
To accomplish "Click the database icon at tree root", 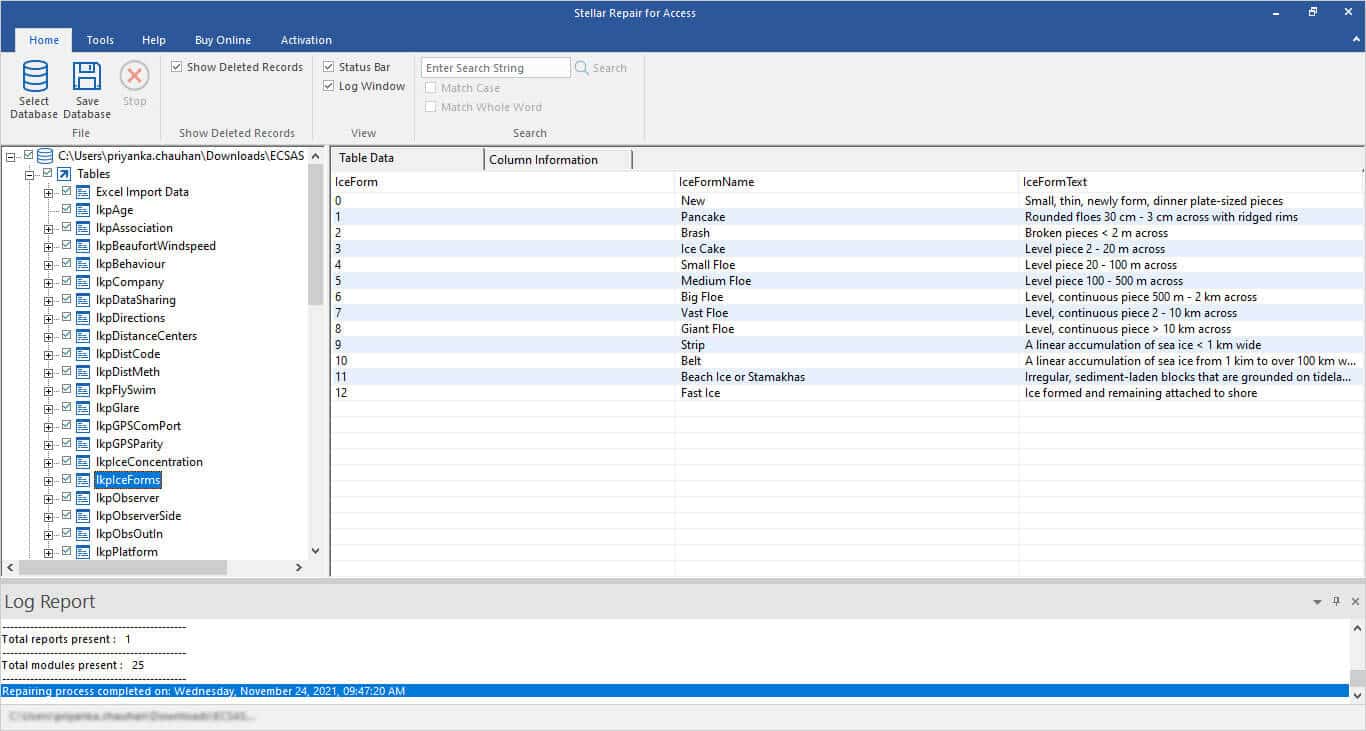I will click(x=45, y=156).
